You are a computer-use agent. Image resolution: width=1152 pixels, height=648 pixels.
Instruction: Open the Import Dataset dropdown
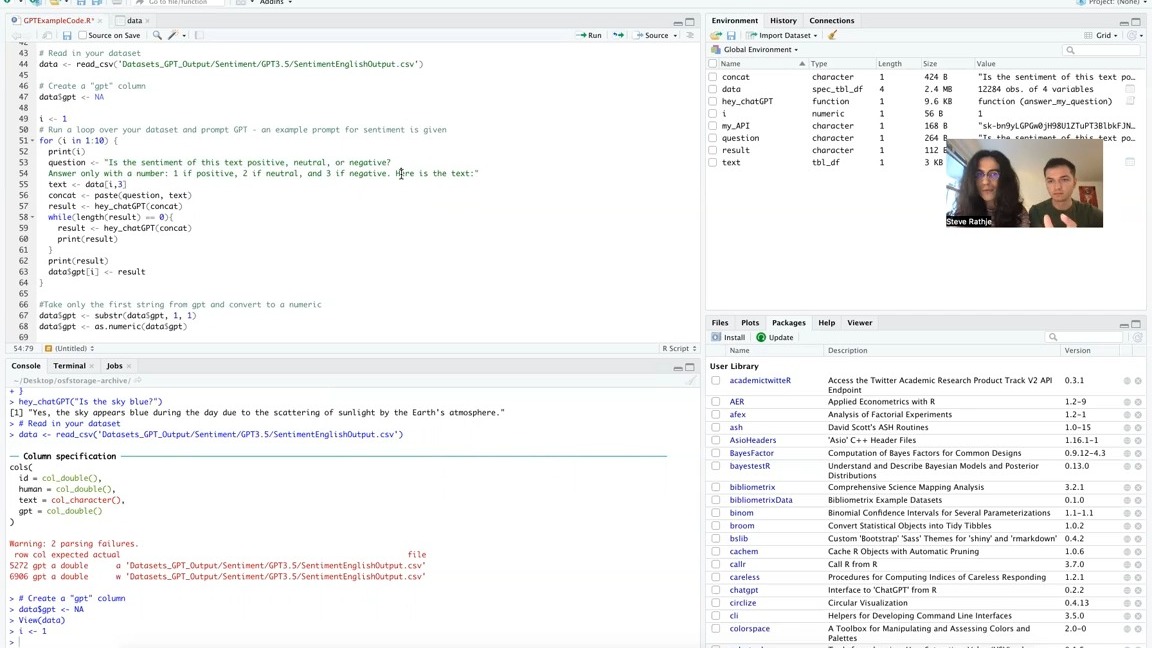(782, 35)
